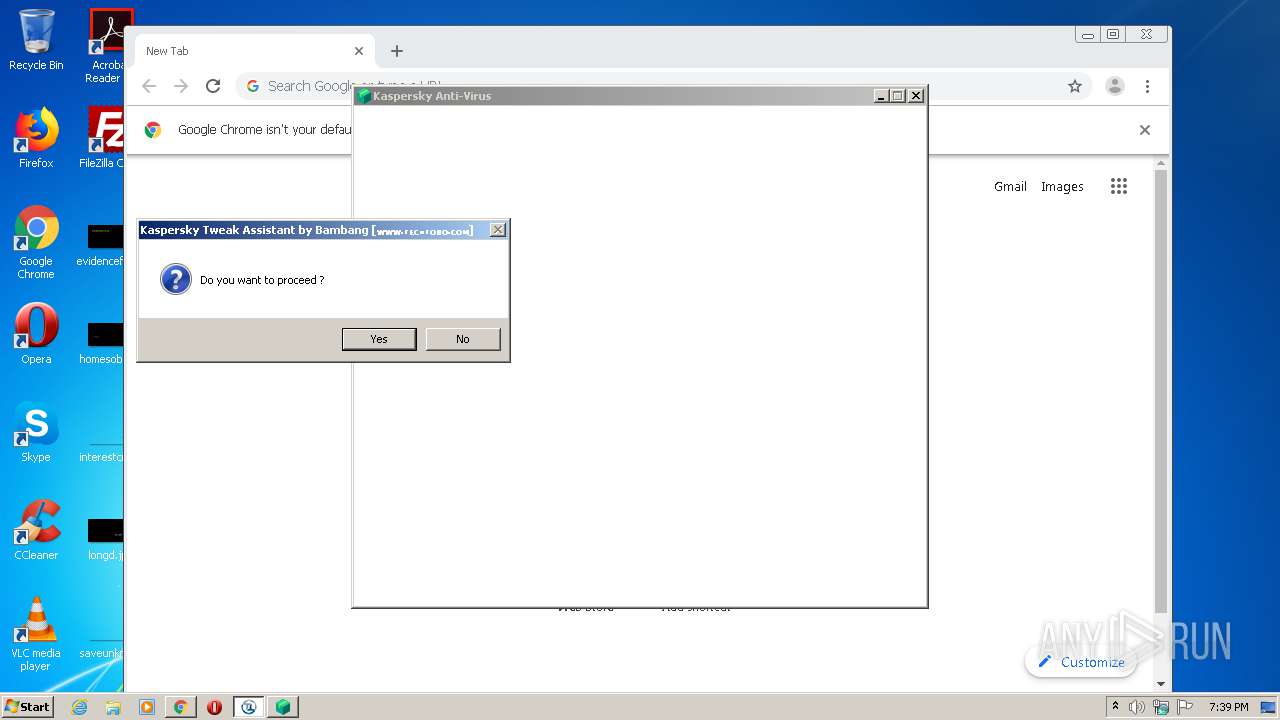Go back in Chrome
The image size is (1280, 720).
point(149,86)
